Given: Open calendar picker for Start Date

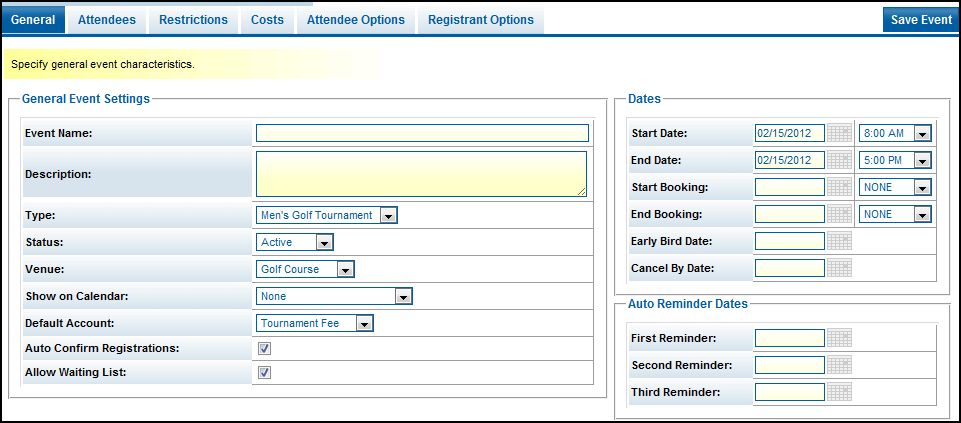Looking at the screenshot, I should (x=840, y=133).
